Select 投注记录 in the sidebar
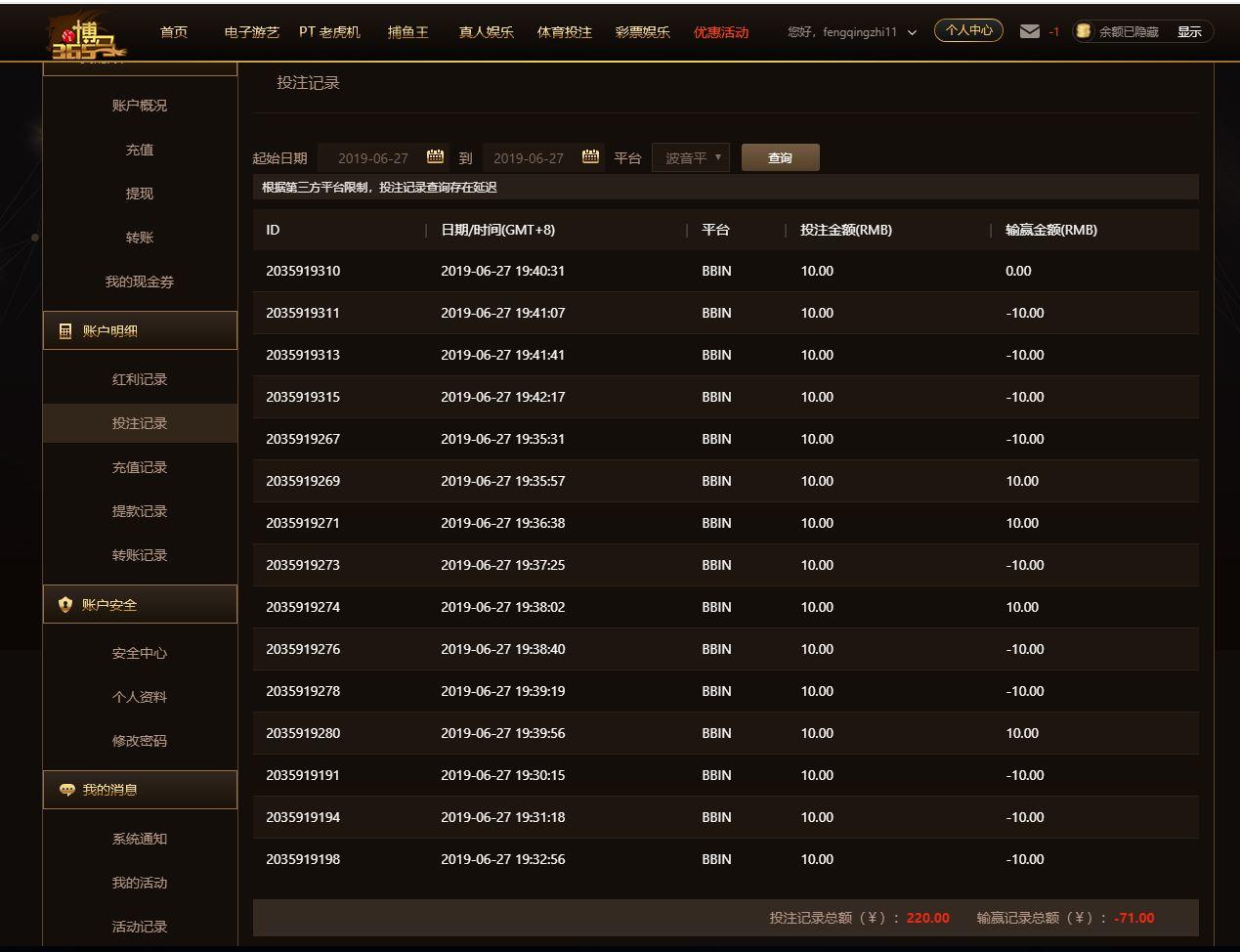 140,423
